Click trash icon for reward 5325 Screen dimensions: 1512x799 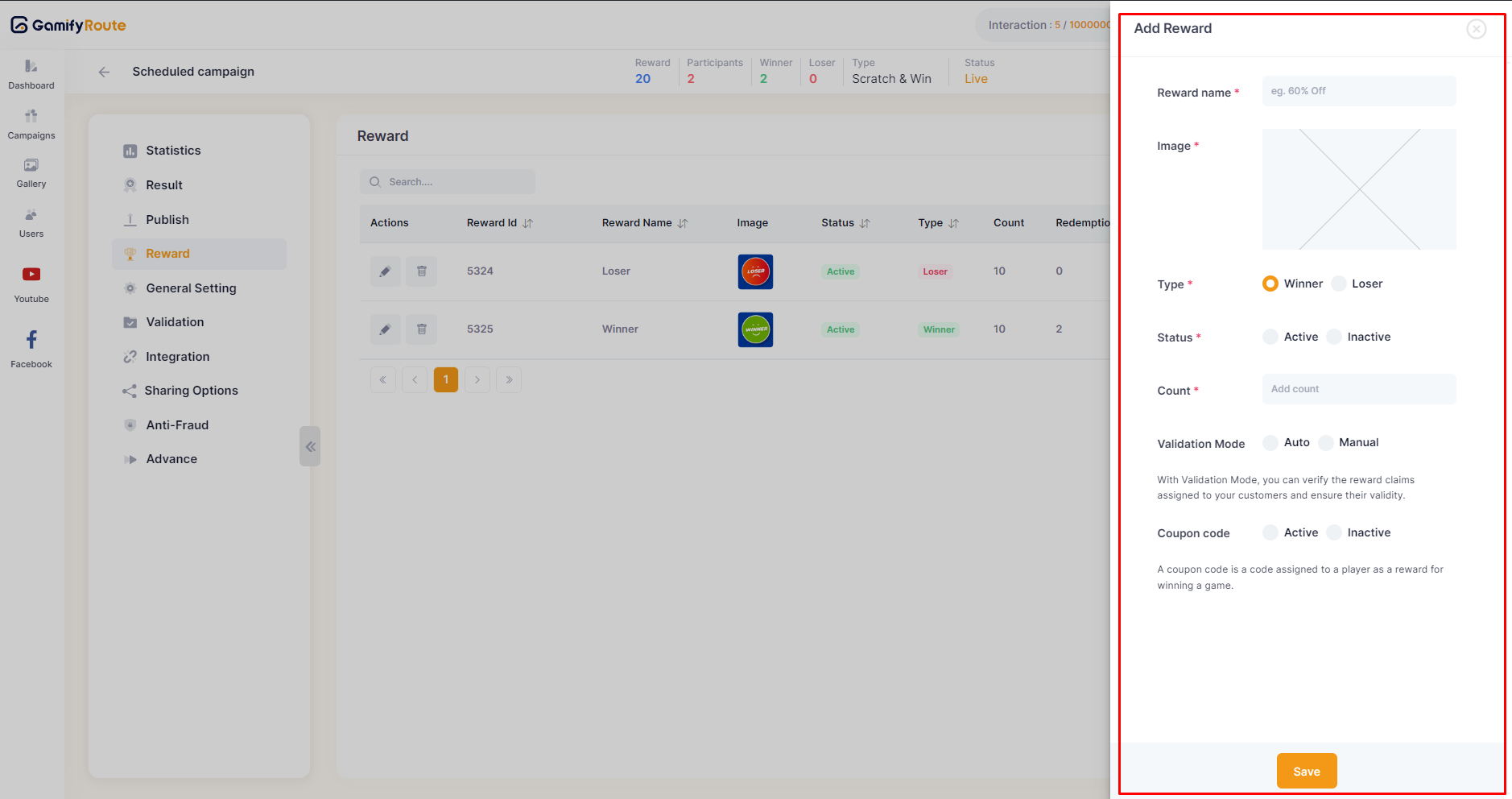(421, 329)
